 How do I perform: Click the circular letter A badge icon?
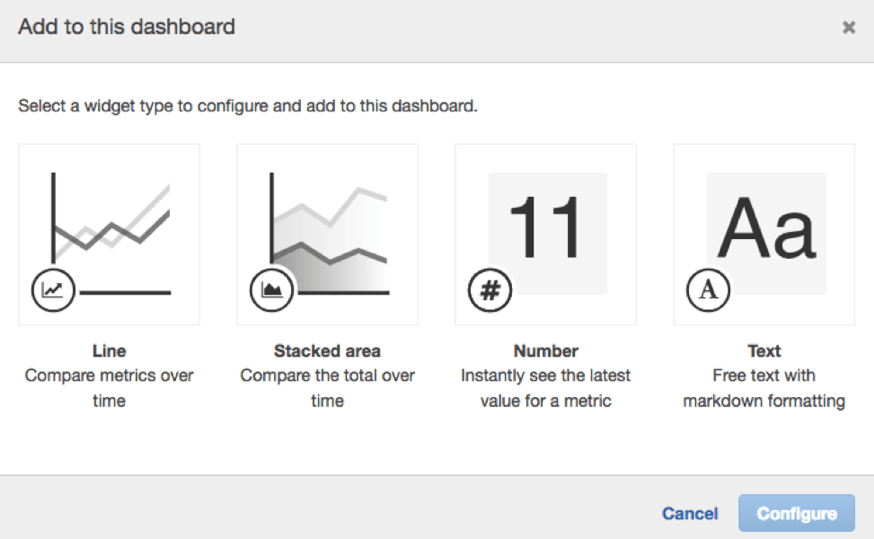(708, 290)
